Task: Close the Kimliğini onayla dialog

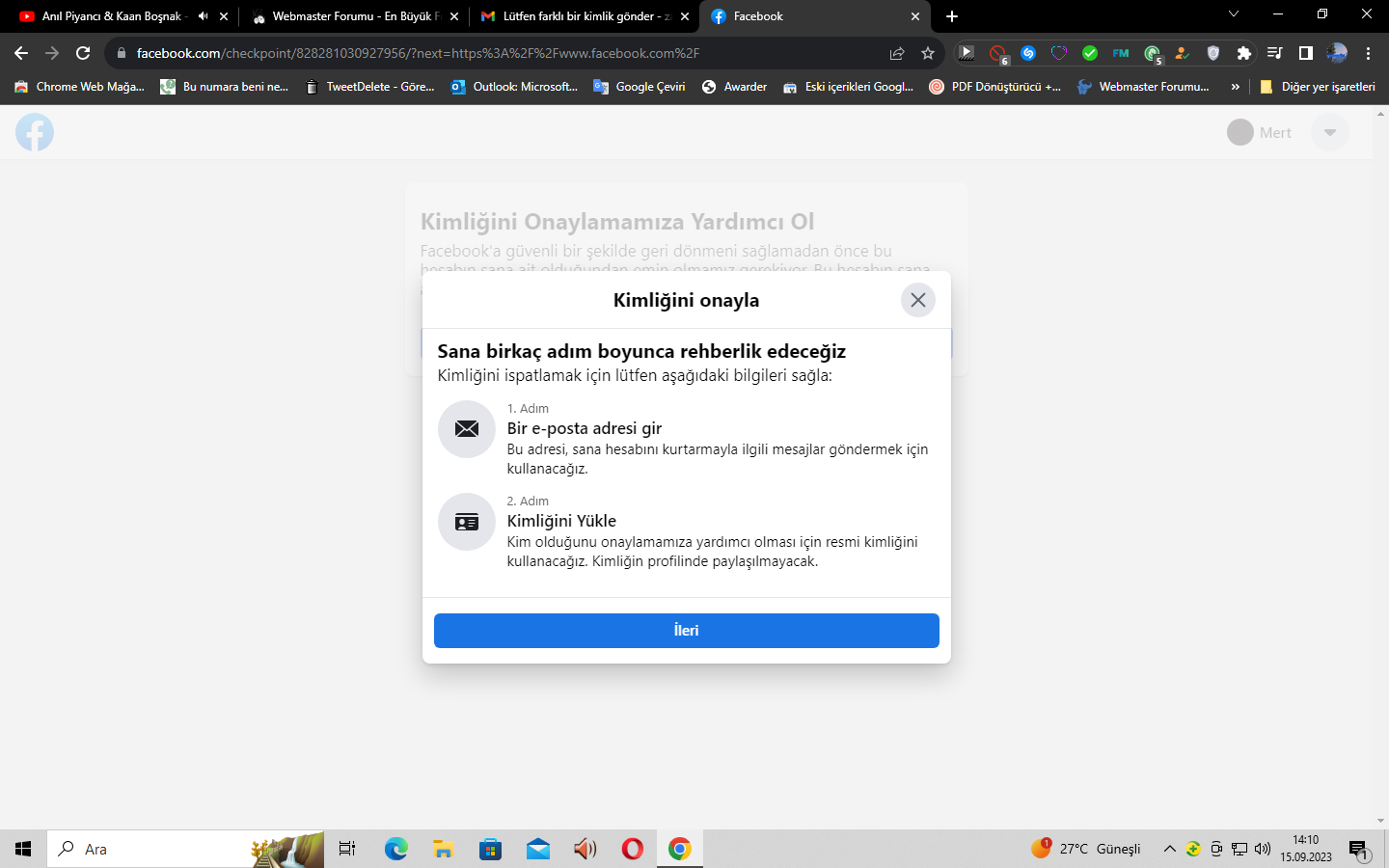Action: [918, 300]
